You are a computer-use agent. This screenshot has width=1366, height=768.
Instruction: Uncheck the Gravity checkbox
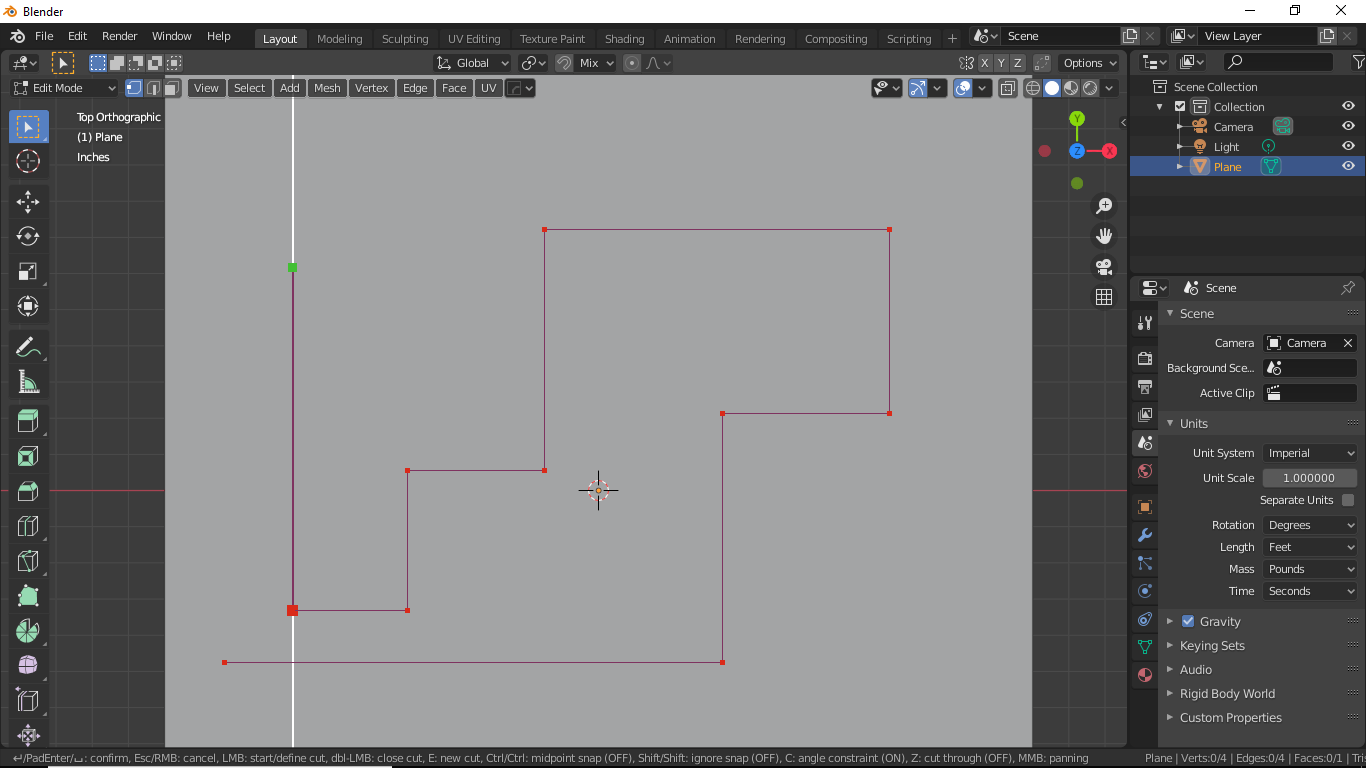(1188, 621)
